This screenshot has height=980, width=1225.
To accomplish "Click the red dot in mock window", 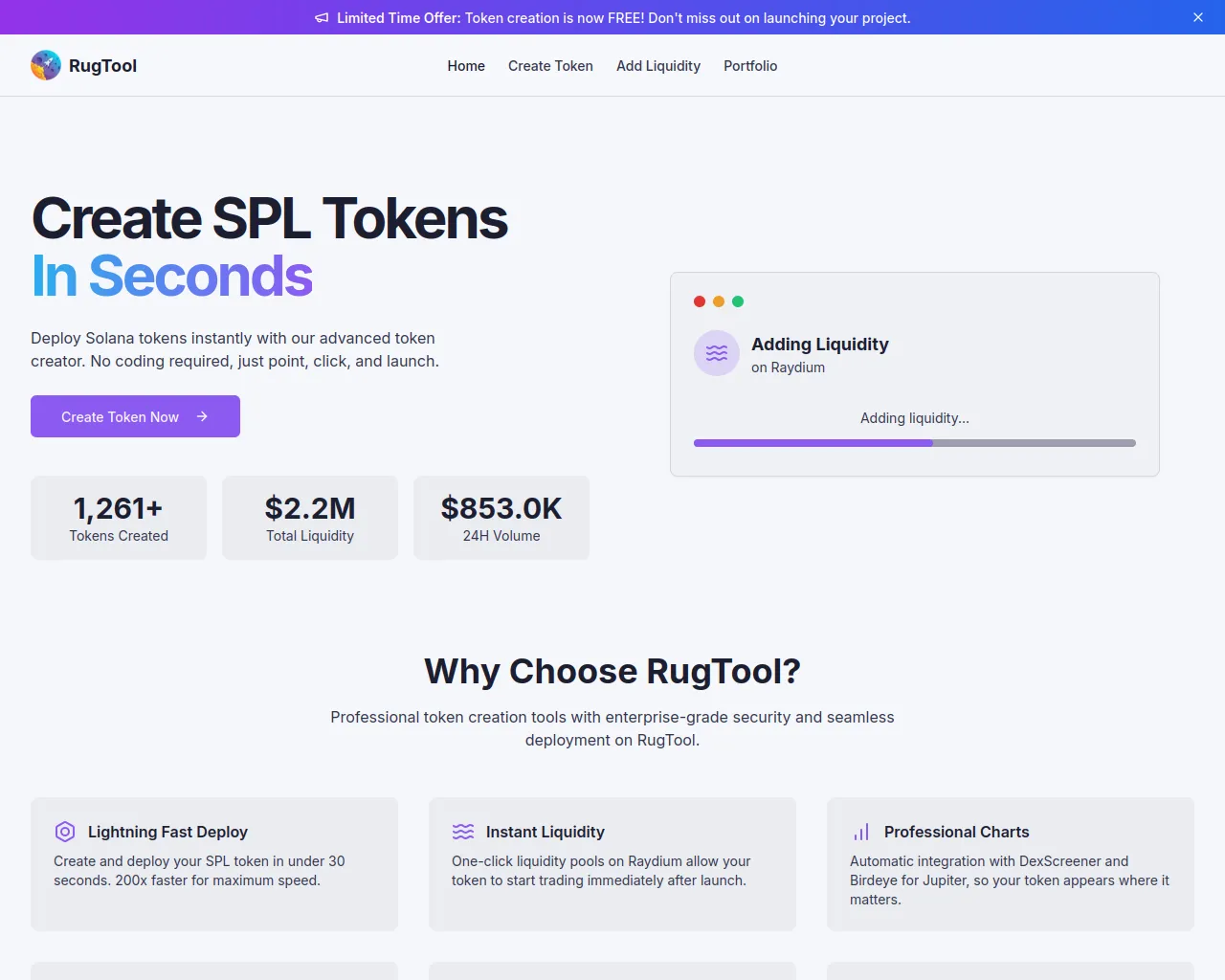I will click(700, 301).
